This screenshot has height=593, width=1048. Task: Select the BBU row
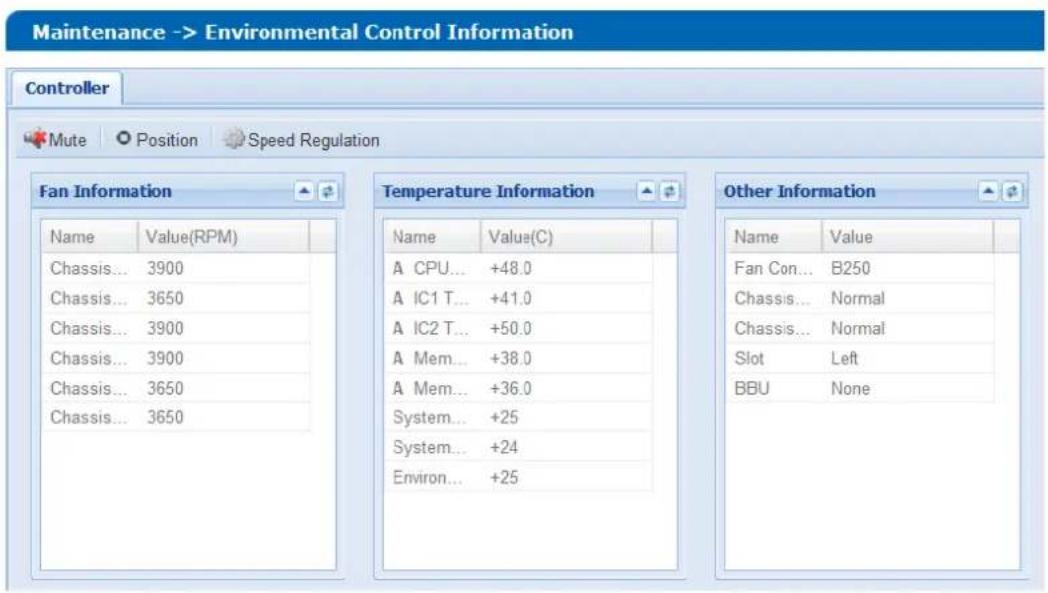click(x=860, y=388)
